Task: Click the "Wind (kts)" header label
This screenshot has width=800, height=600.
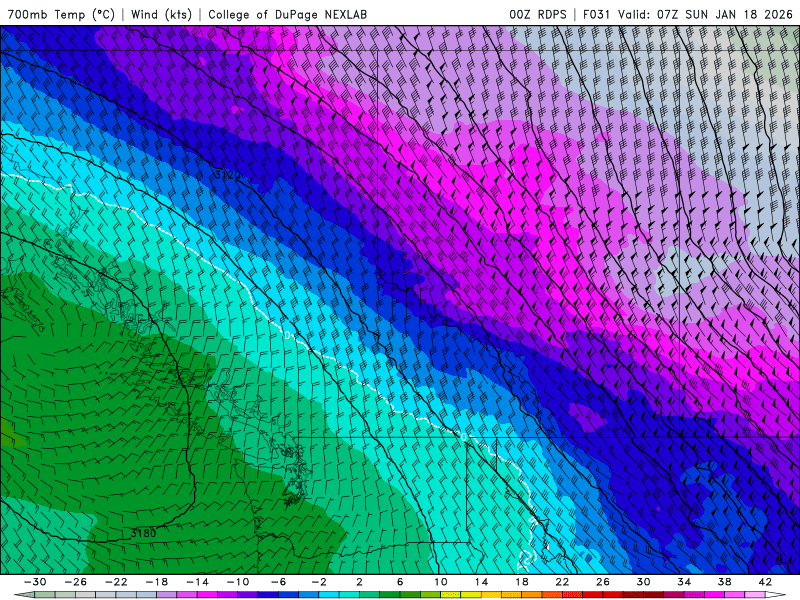Action: (161, 14)
